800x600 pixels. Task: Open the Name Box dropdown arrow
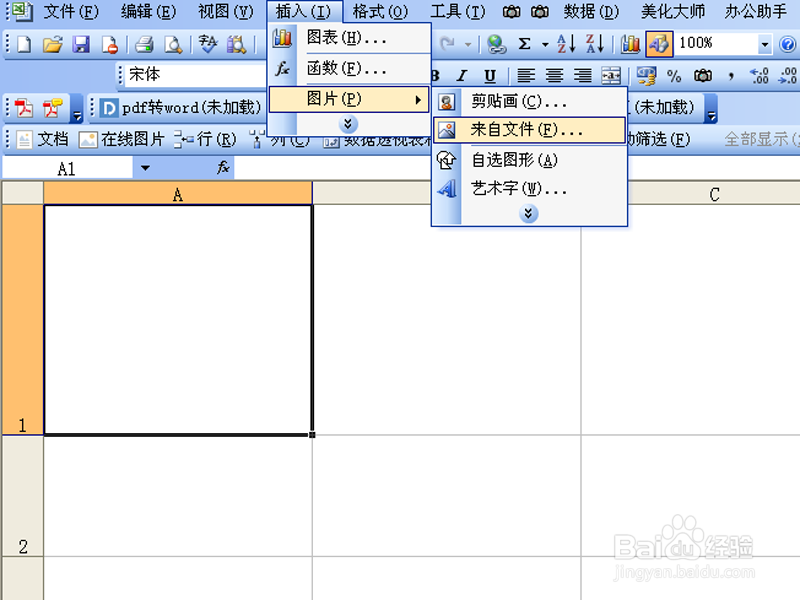145,168
